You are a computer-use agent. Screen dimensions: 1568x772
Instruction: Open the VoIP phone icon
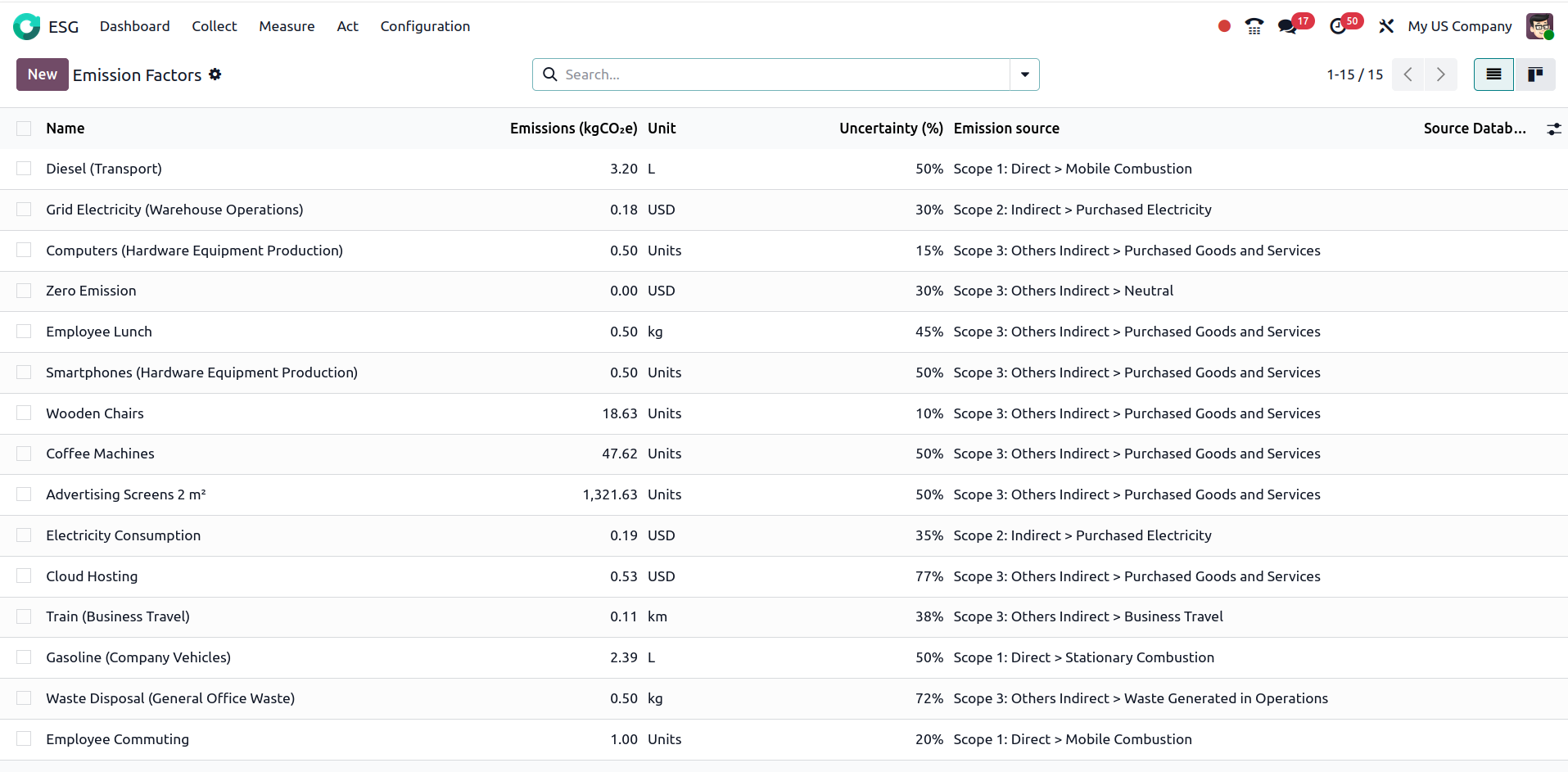(x=1254, y=26)
